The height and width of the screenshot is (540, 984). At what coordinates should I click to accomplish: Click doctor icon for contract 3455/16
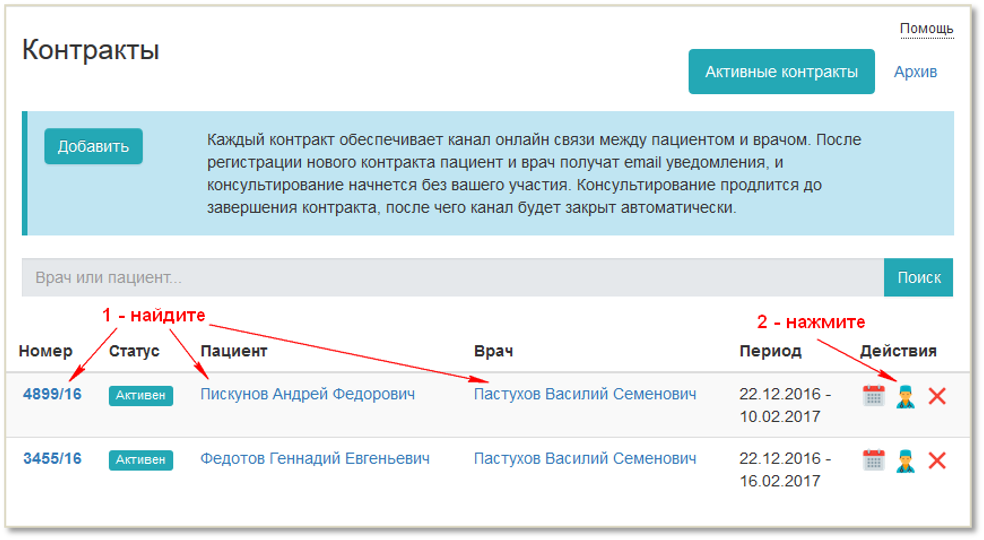pos(905,460)
